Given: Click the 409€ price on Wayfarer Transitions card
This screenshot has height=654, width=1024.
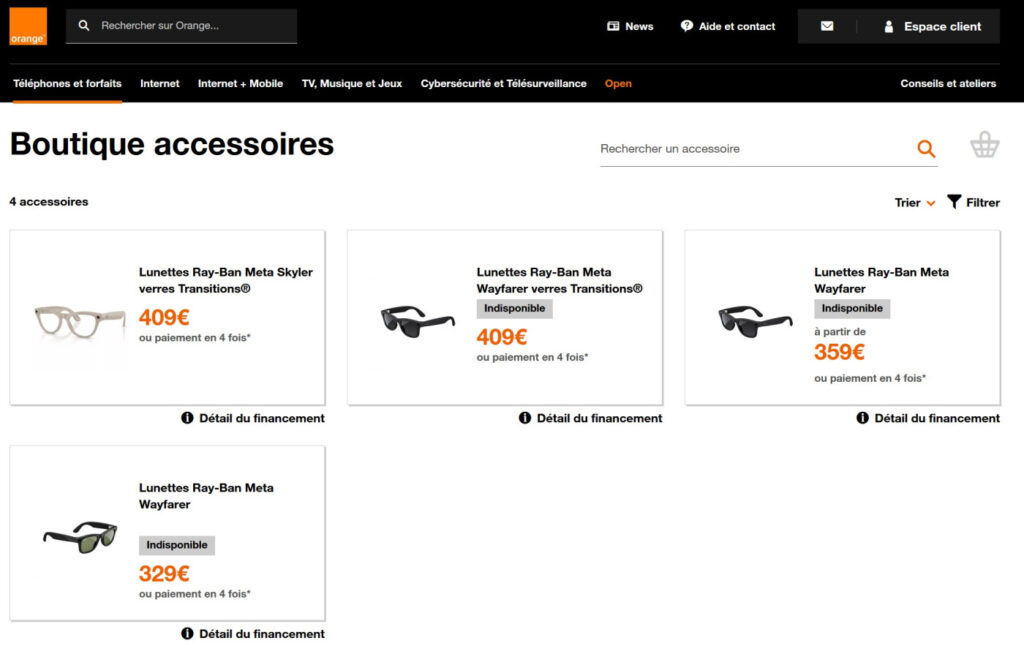Looking at the screenshot, I should [x=502, y=337].
